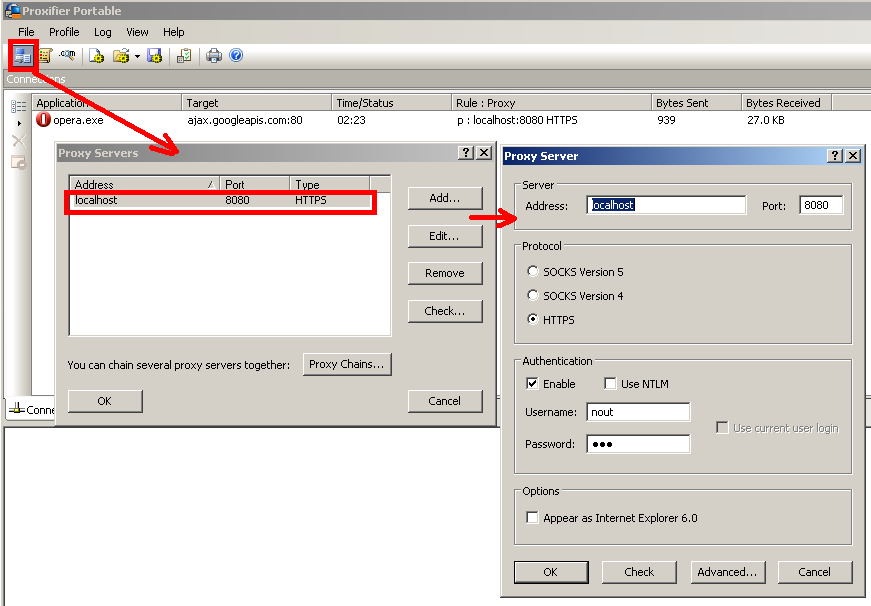Select the SOCKS Version 5 protocol
The width and height of the screenshot is (871, 606).
click(533, 271)
